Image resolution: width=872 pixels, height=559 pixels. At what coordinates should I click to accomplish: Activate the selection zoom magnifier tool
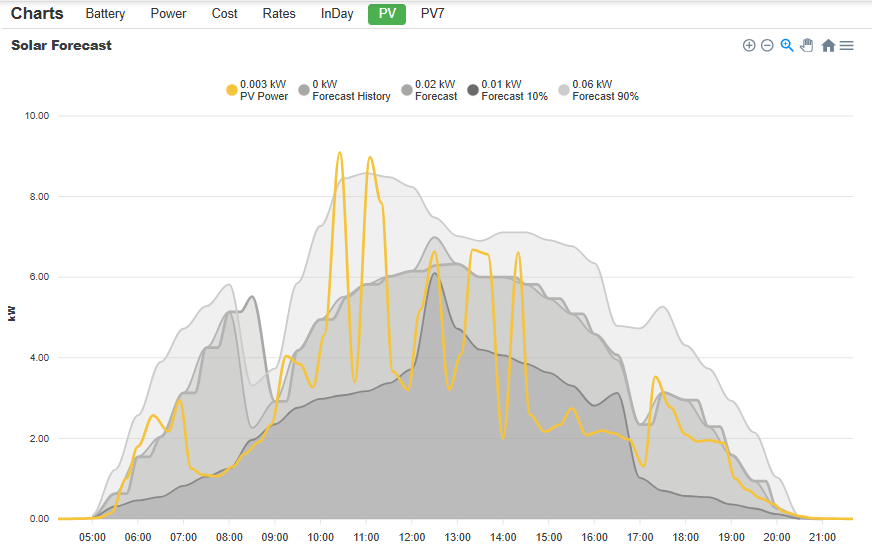786,46
